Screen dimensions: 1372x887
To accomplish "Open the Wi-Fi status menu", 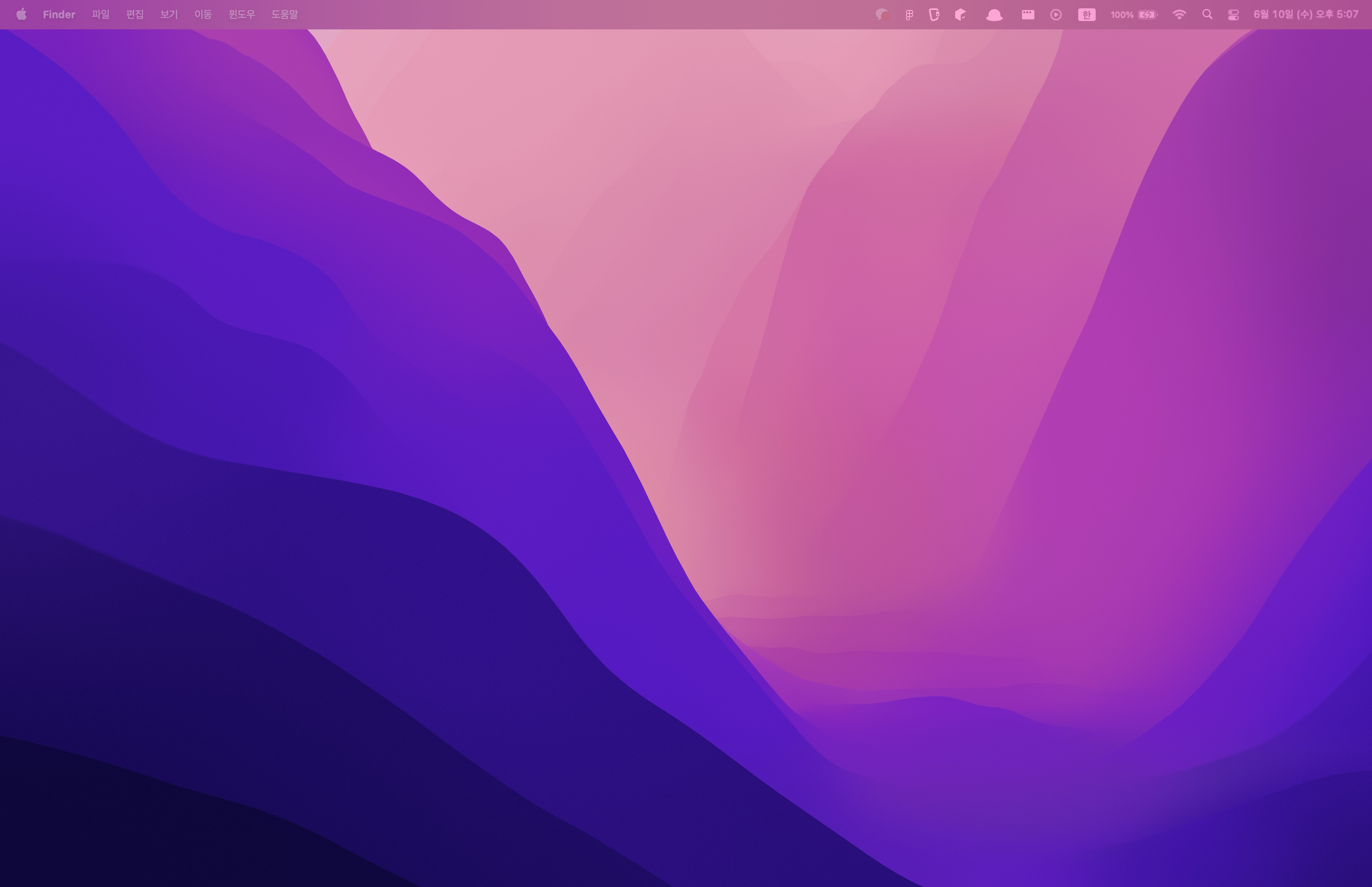I will (x=1179, y=15).
